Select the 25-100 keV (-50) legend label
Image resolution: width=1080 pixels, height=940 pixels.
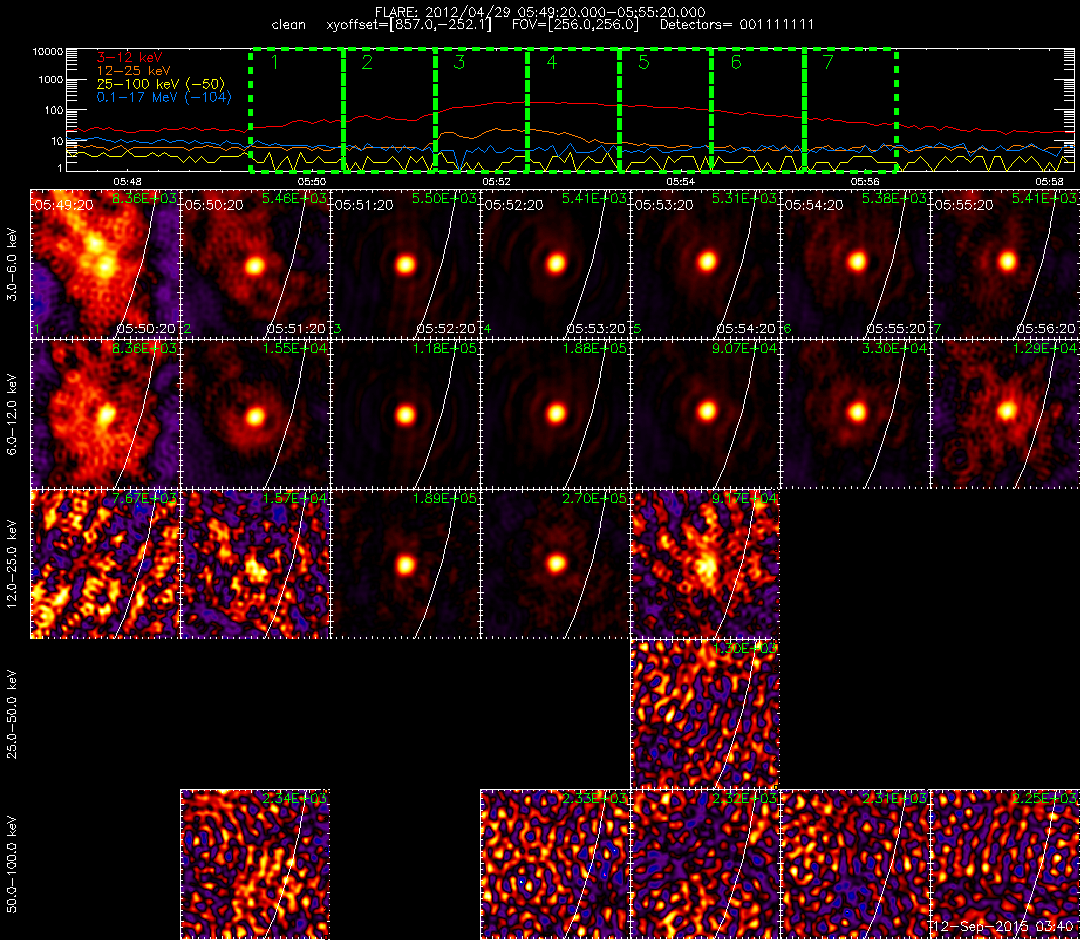pyautogui.click(x=161, y=84)
